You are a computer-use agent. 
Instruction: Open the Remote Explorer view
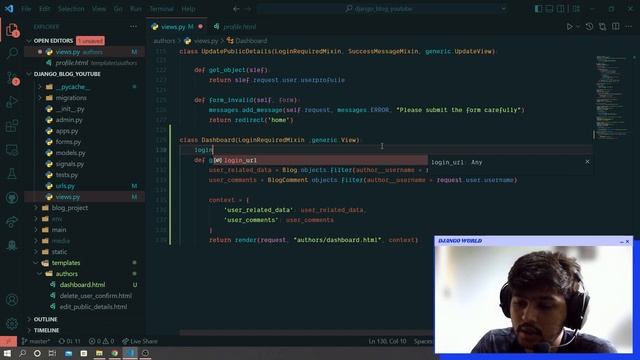click(x=12, y=150)
